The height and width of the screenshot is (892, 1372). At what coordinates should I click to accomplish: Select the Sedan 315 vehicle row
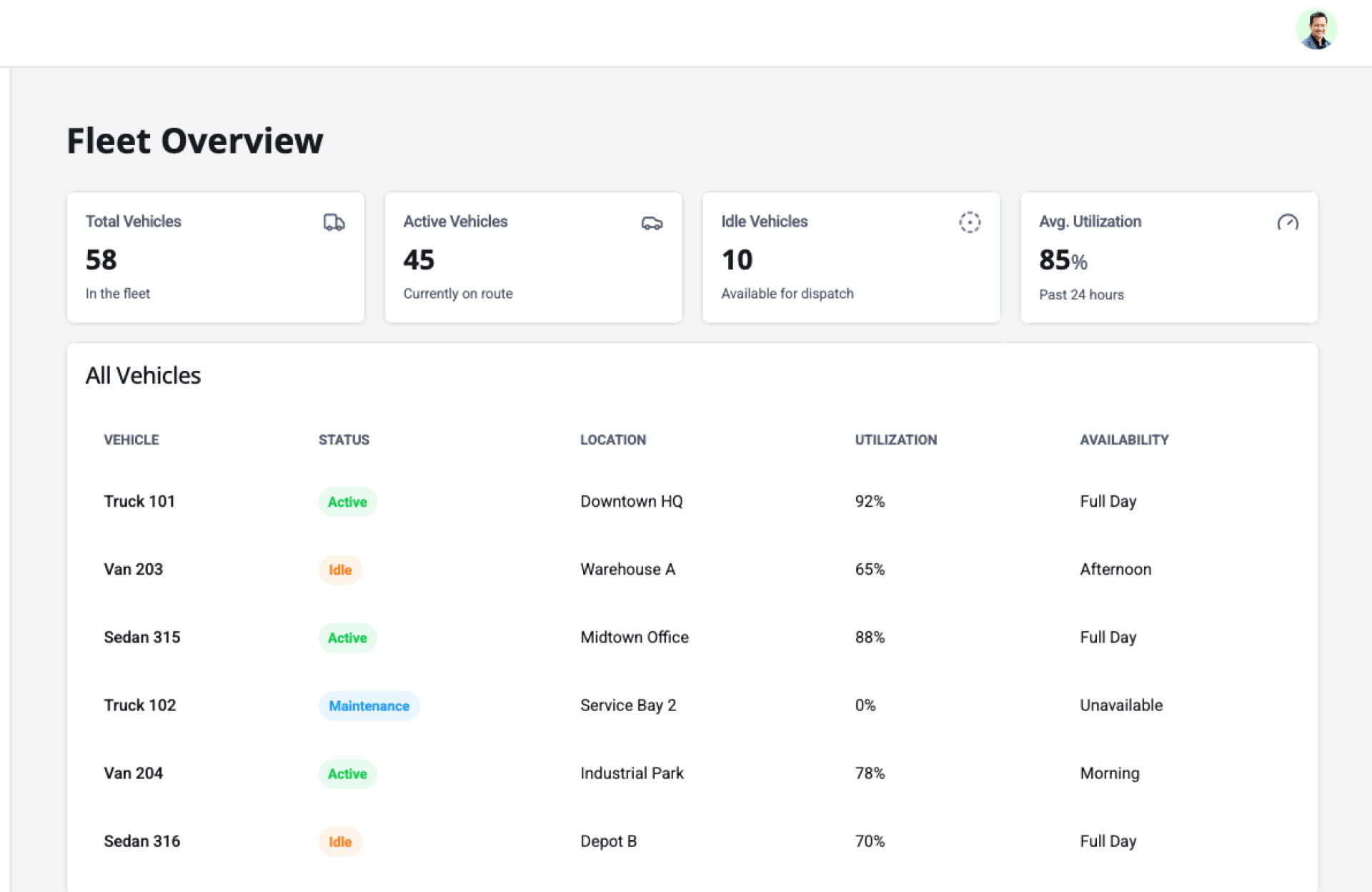coord(142,637)
